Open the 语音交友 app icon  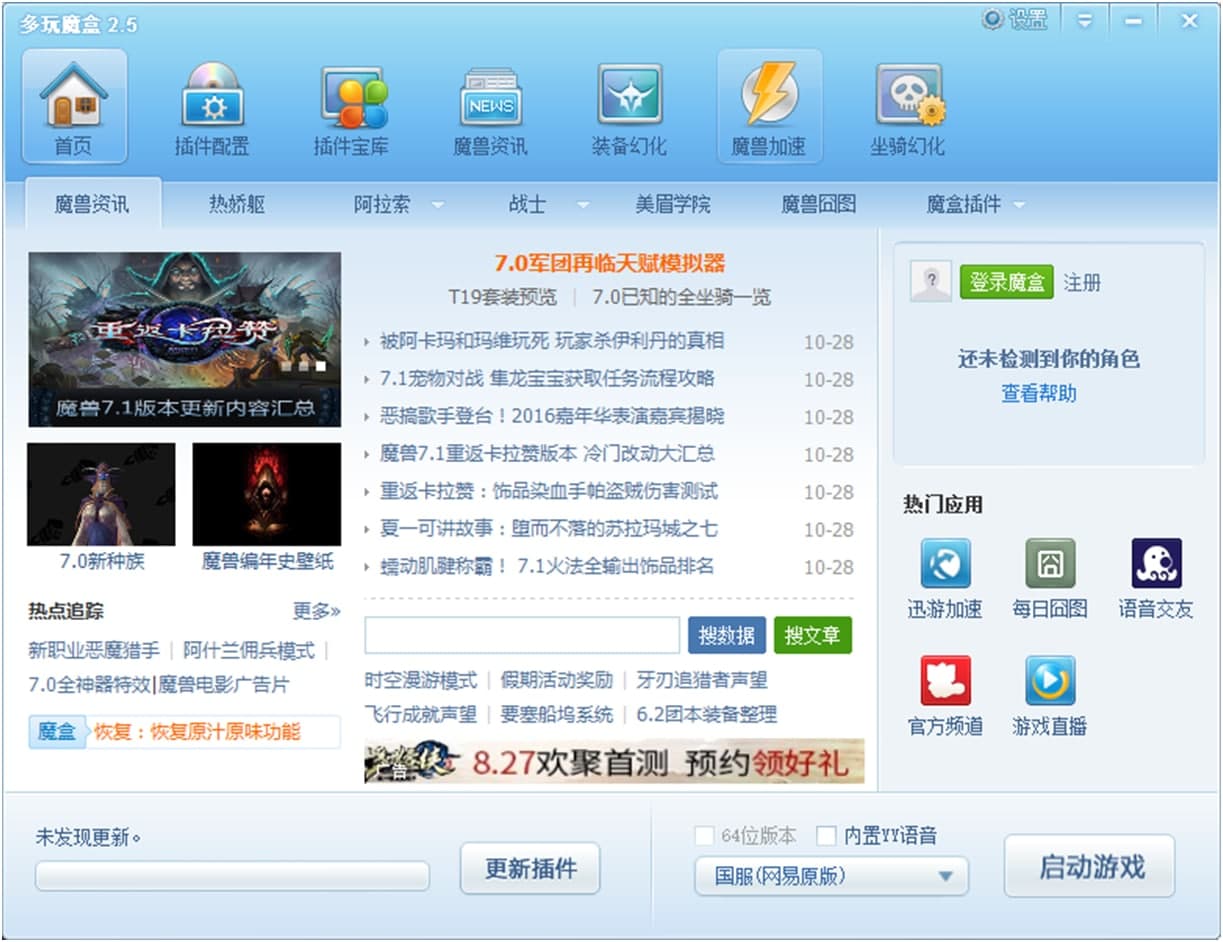[1155, 565]
